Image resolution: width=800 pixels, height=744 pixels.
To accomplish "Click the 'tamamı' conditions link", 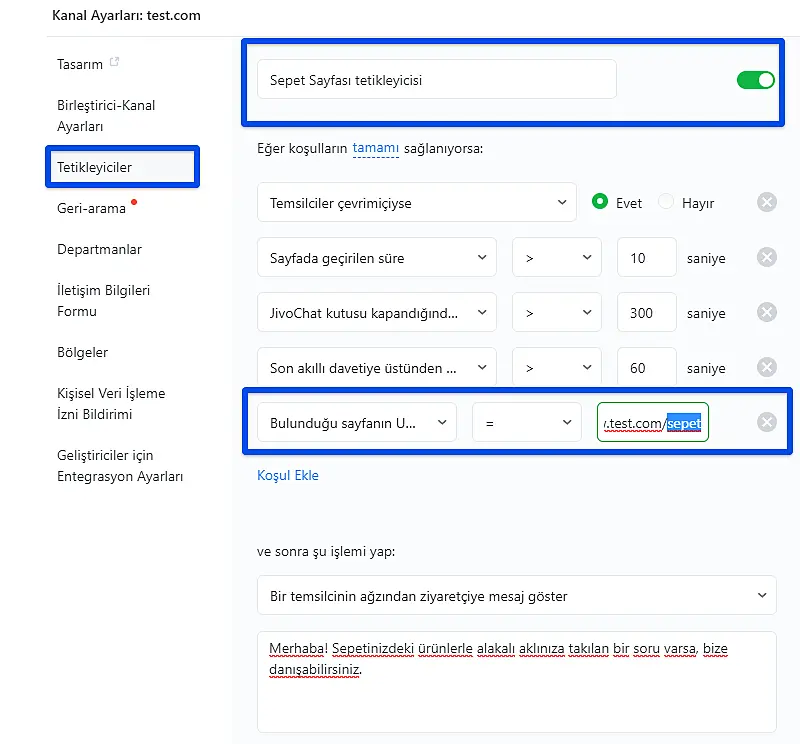I will (x=375, y=148).
